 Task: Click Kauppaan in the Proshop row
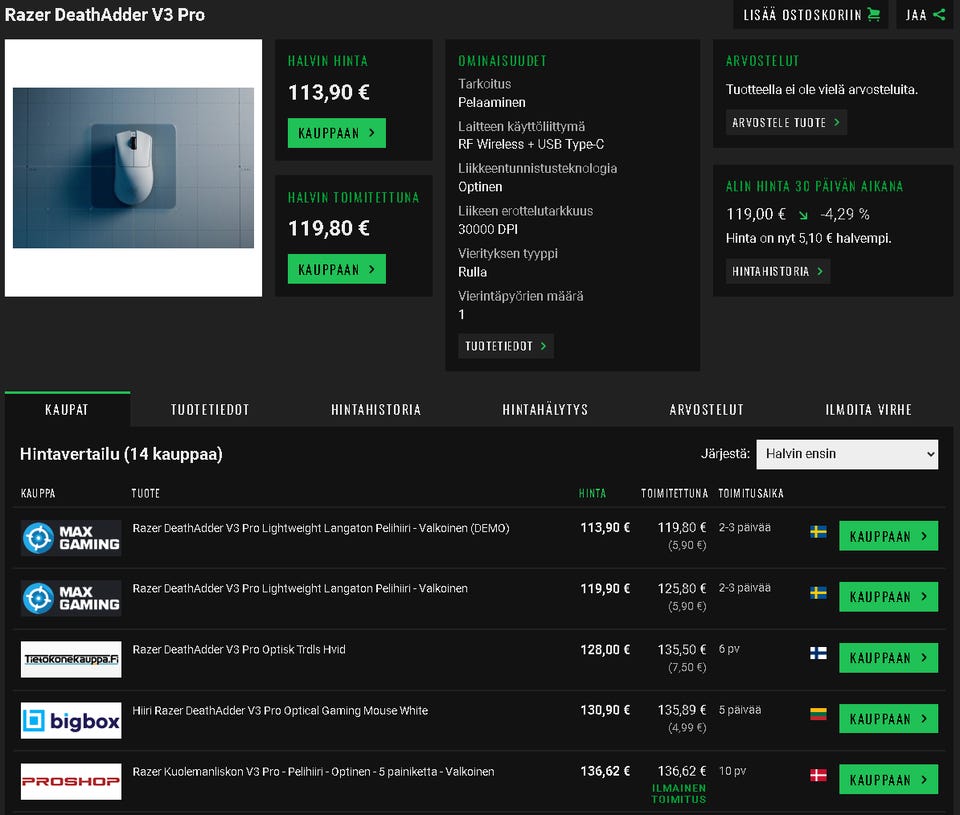coord(888,779)
